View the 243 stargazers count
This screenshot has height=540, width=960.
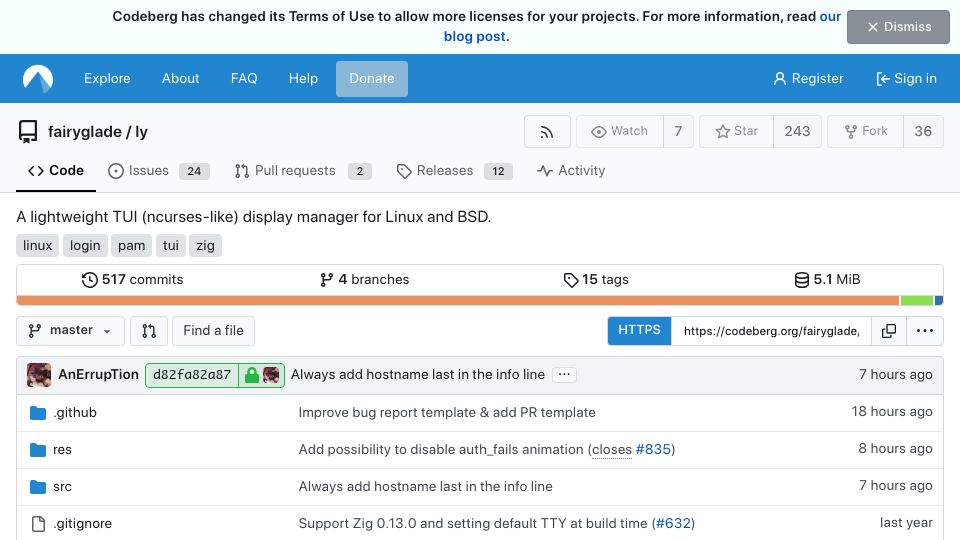797,131
